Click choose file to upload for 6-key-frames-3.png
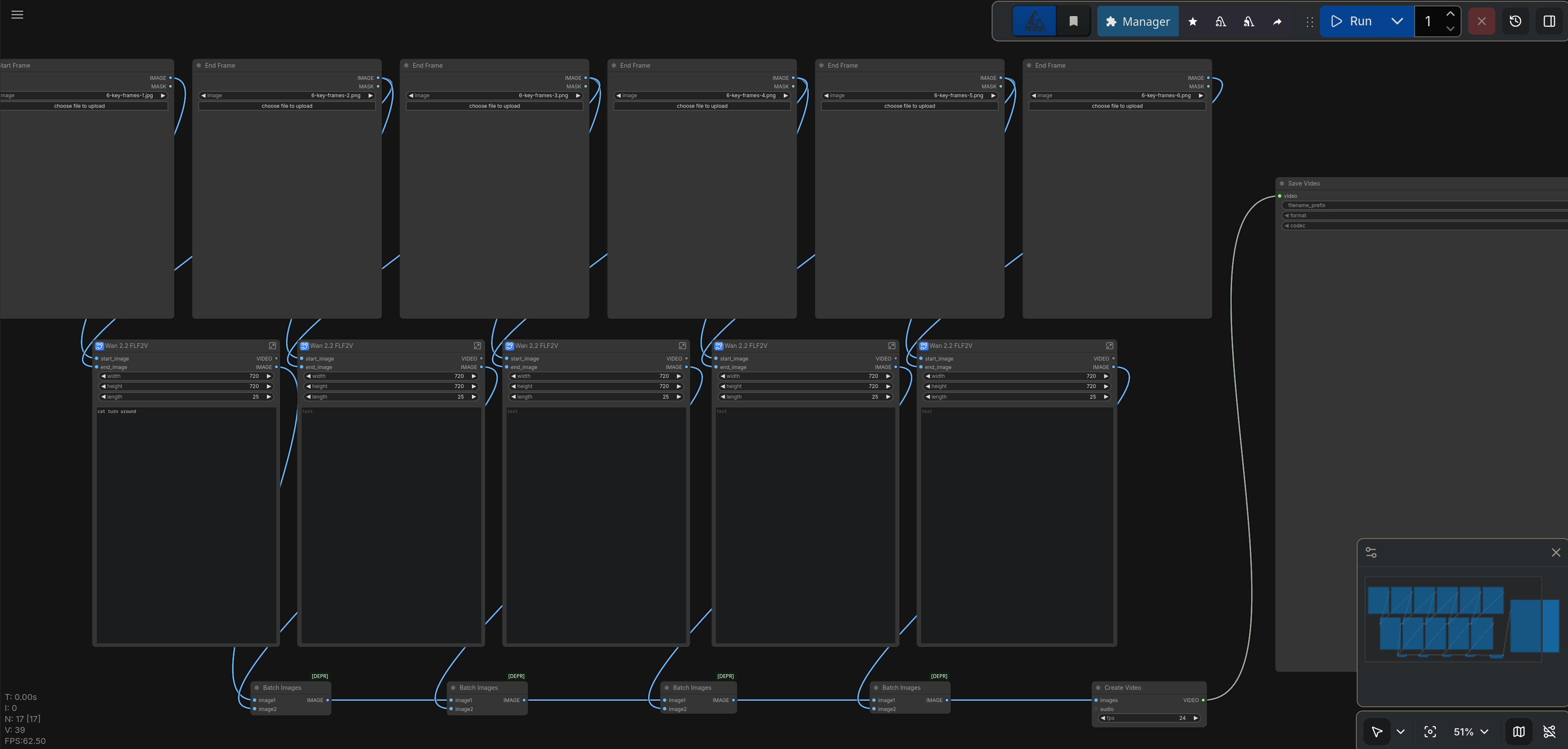Viewport: 1568px width, 749px height. 494,106
